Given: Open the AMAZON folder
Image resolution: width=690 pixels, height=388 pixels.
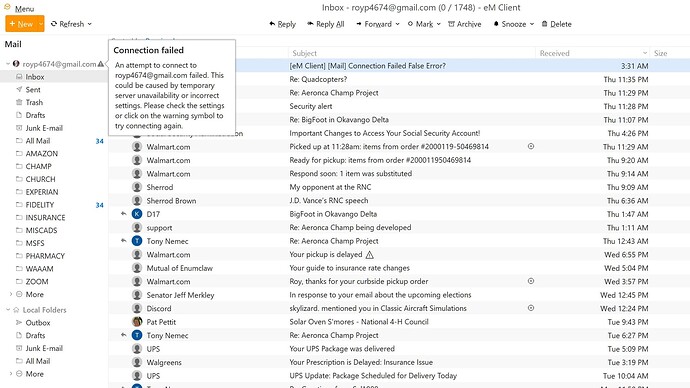Looking at the screenshot, I should tap(54, 154).
